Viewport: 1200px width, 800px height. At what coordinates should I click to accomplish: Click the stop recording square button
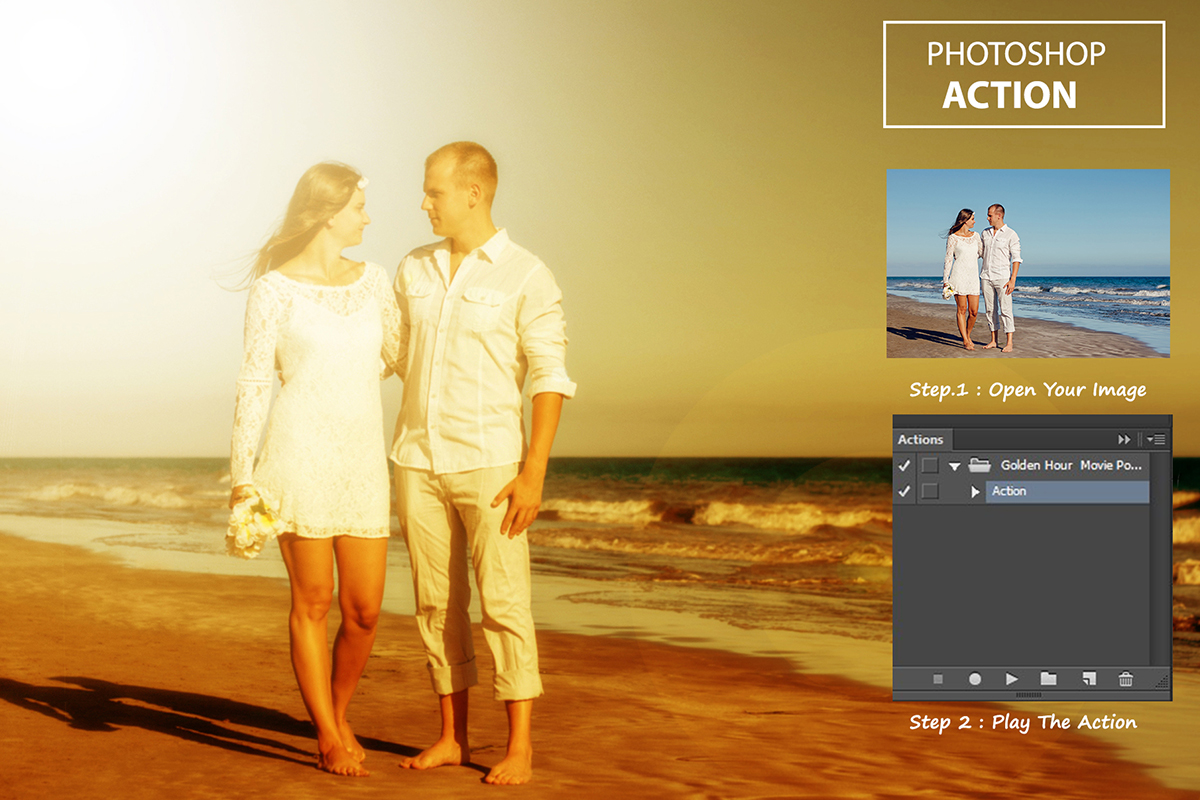(x=938, y=679)
